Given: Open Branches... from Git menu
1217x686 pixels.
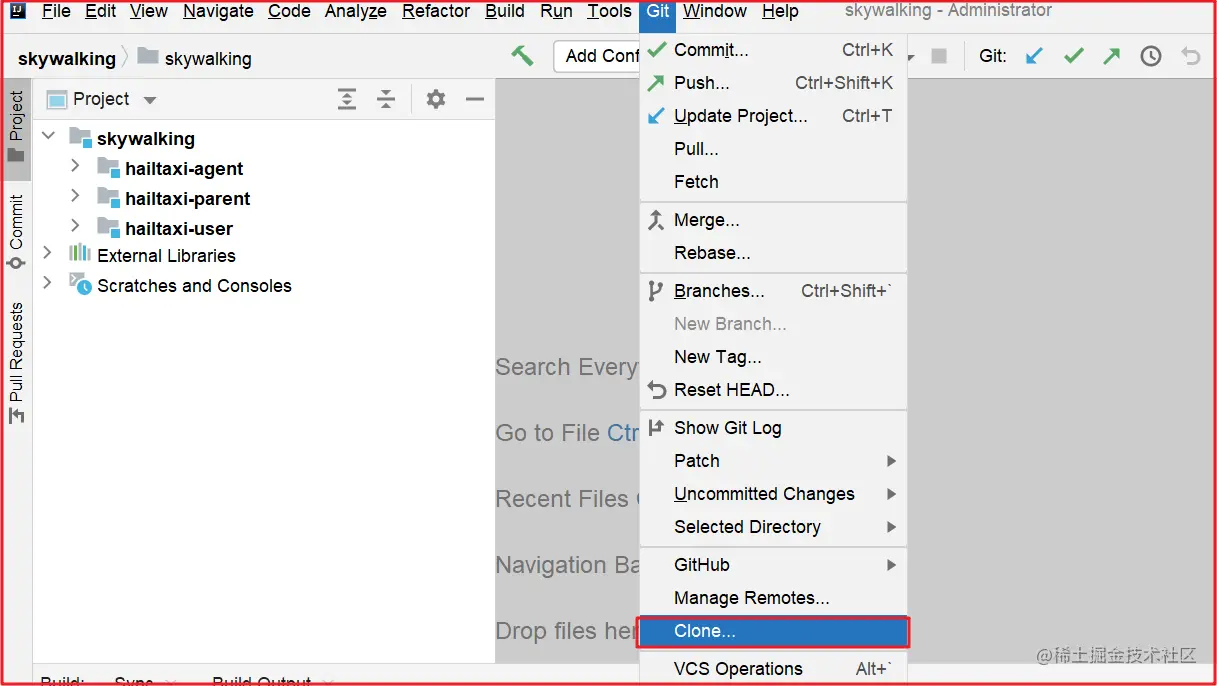Looking at the screenshot, I should [773, 291].
